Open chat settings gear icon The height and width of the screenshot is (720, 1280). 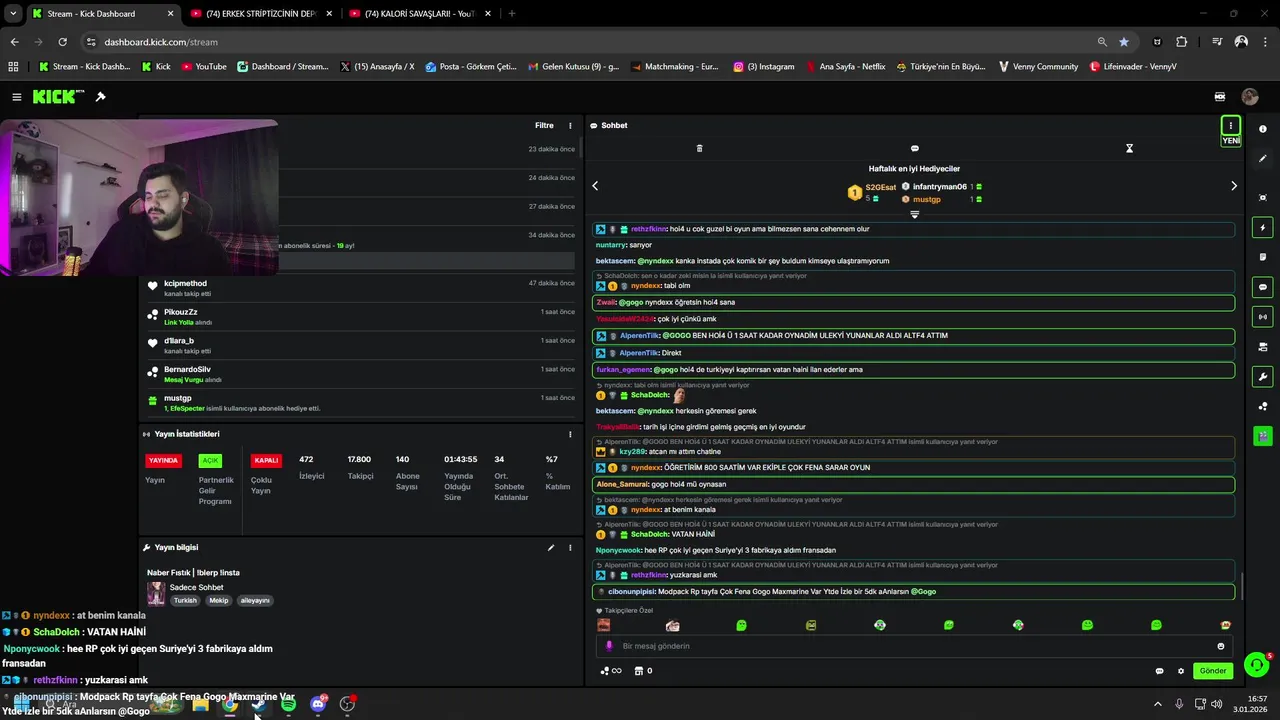click(1181, 671)
